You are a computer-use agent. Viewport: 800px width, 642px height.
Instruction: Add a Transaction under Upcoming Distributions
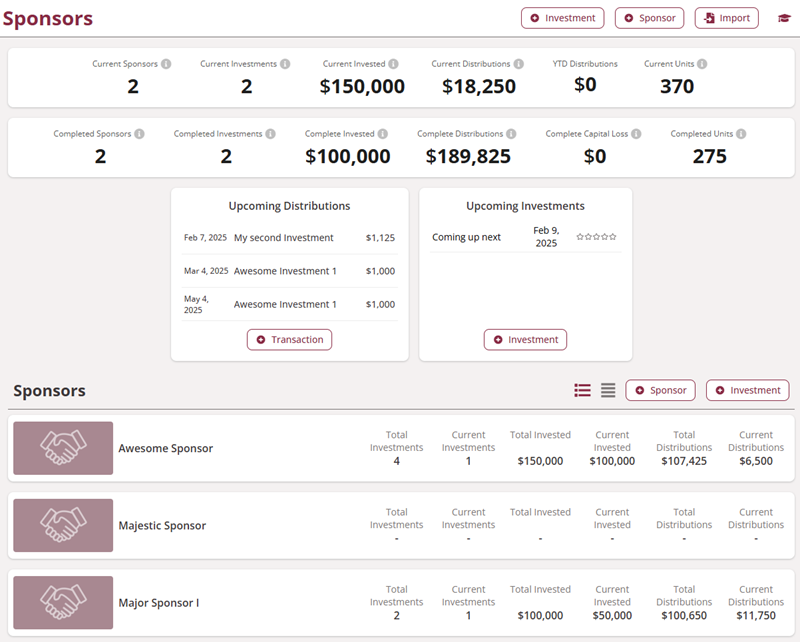coord(290,340)
